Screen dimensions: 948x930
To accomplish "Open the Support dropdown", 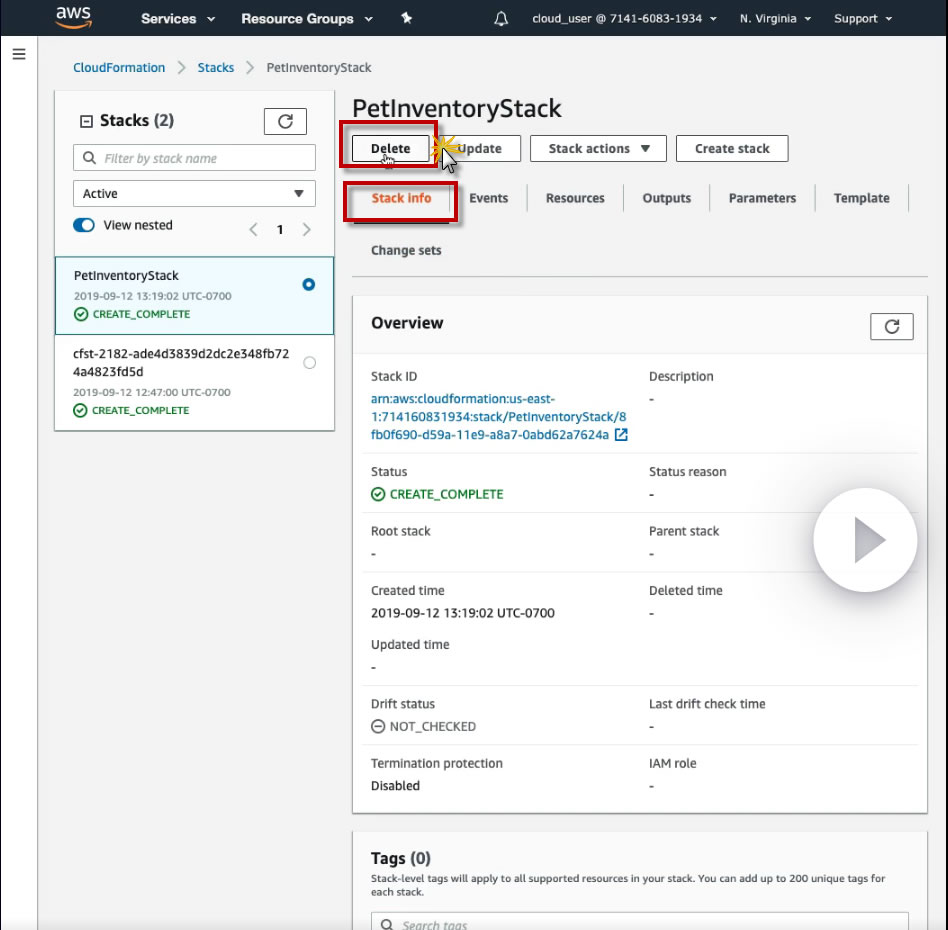I will 863,18.
